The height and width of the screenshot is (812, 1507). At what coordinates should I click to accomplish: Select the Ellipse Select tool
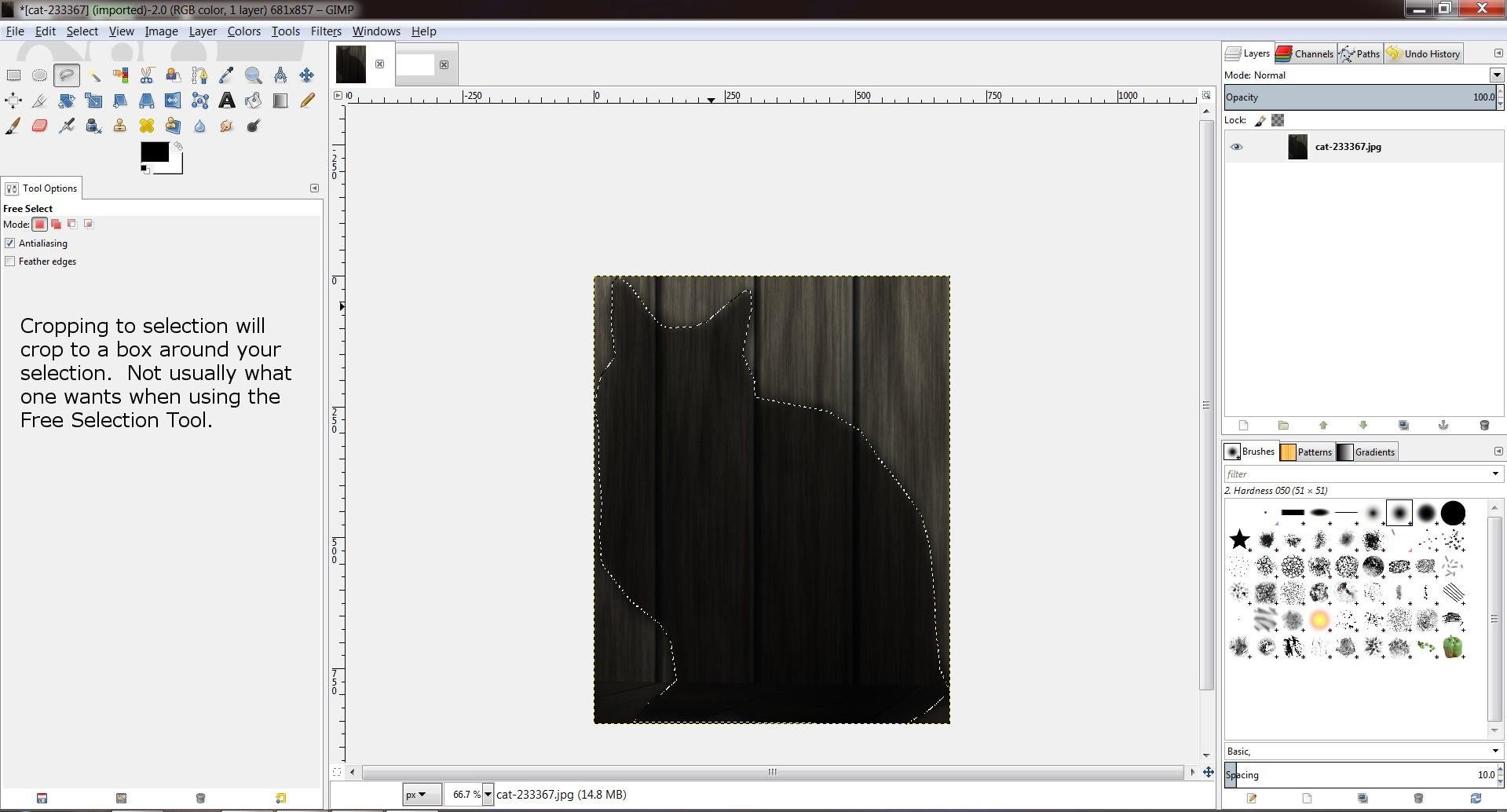40,75
